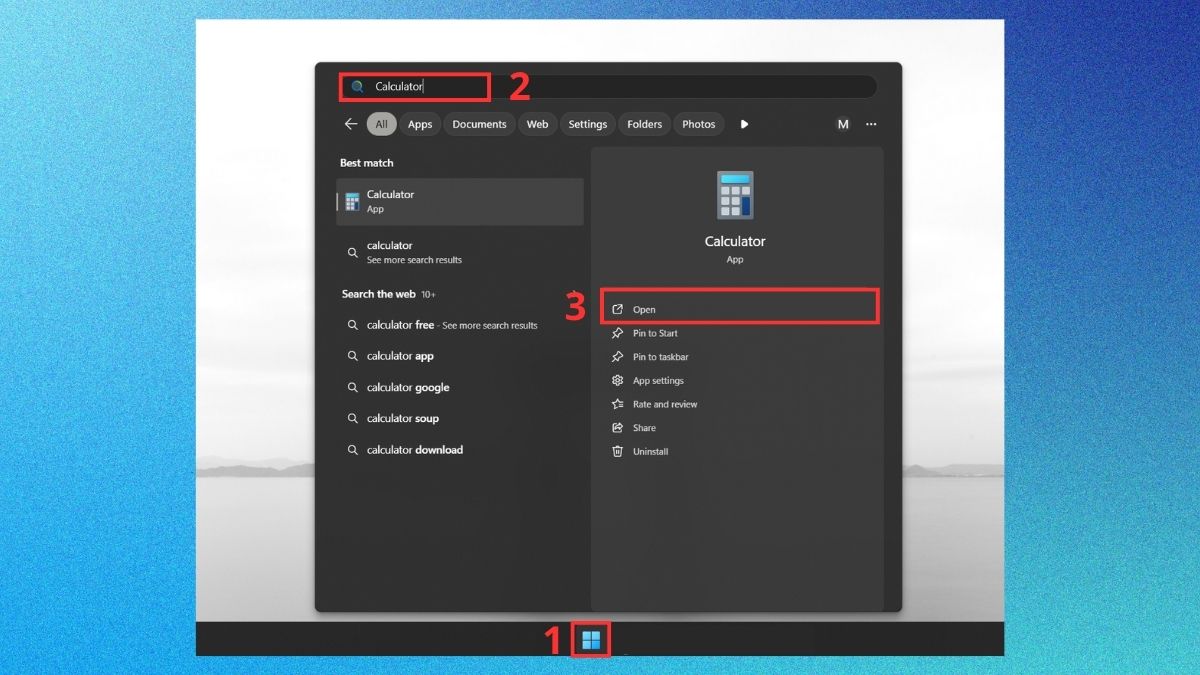Click the large Calculator icon in details pane
Screen dimensions: 1200x675
pyautogui.click(x=735, y=195)
